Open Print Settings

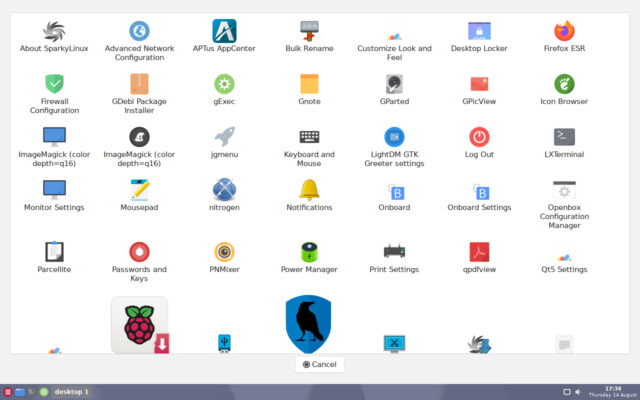point(394,251)
